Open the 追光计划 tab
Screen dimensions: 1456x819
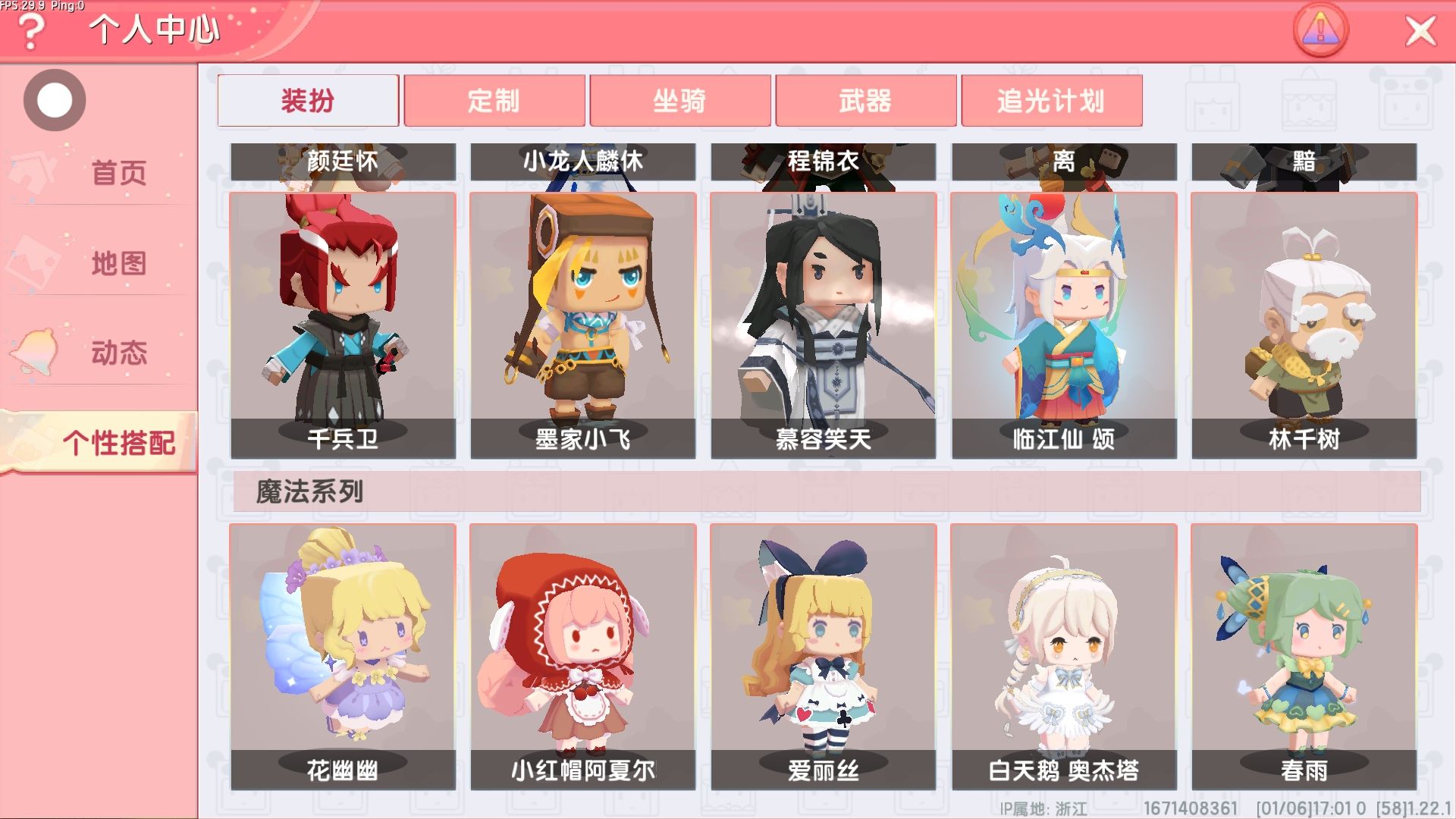tap(1052, 100)
